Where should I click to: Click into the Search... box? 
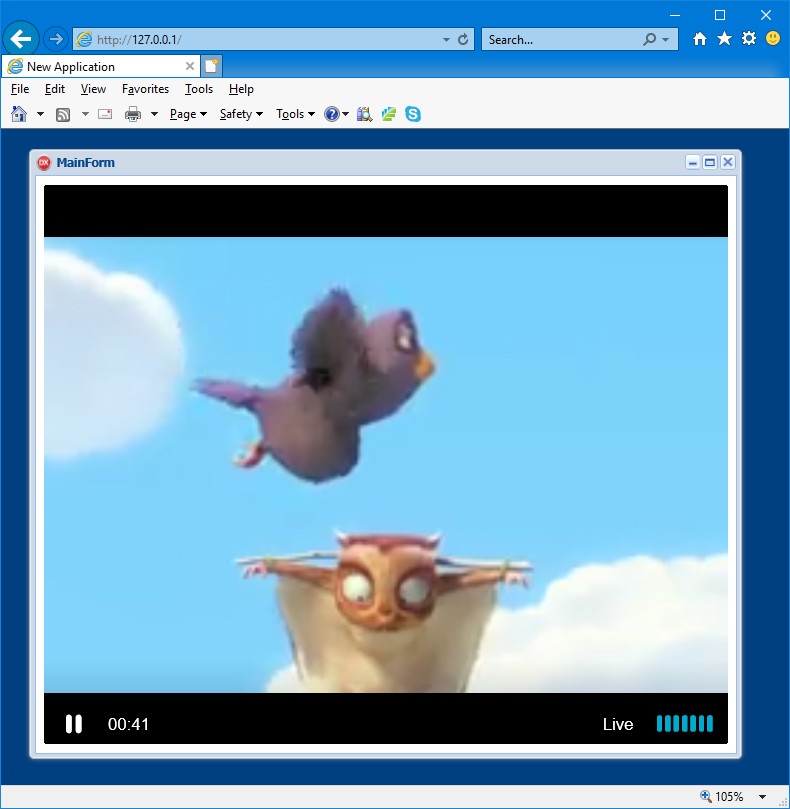562,40
